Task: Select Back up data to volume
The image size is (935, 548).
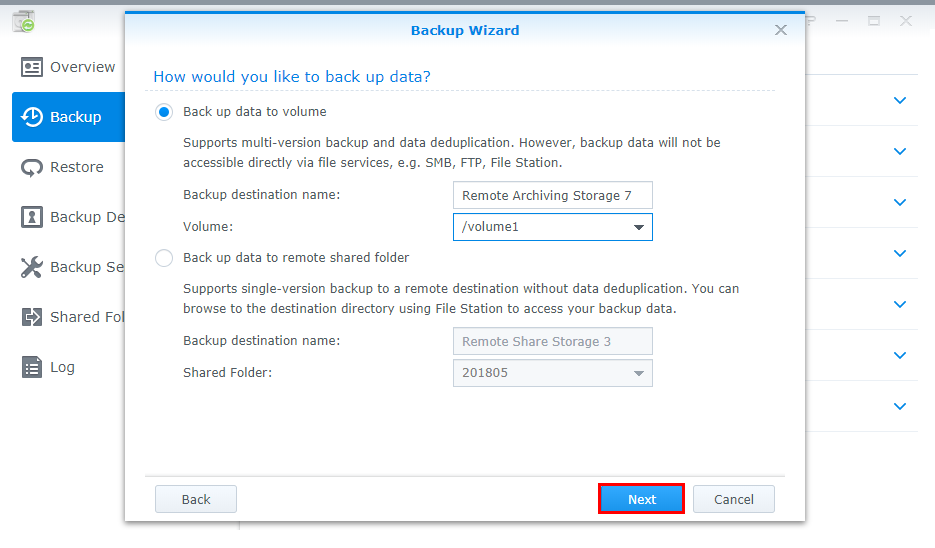Action: point(164,112)
